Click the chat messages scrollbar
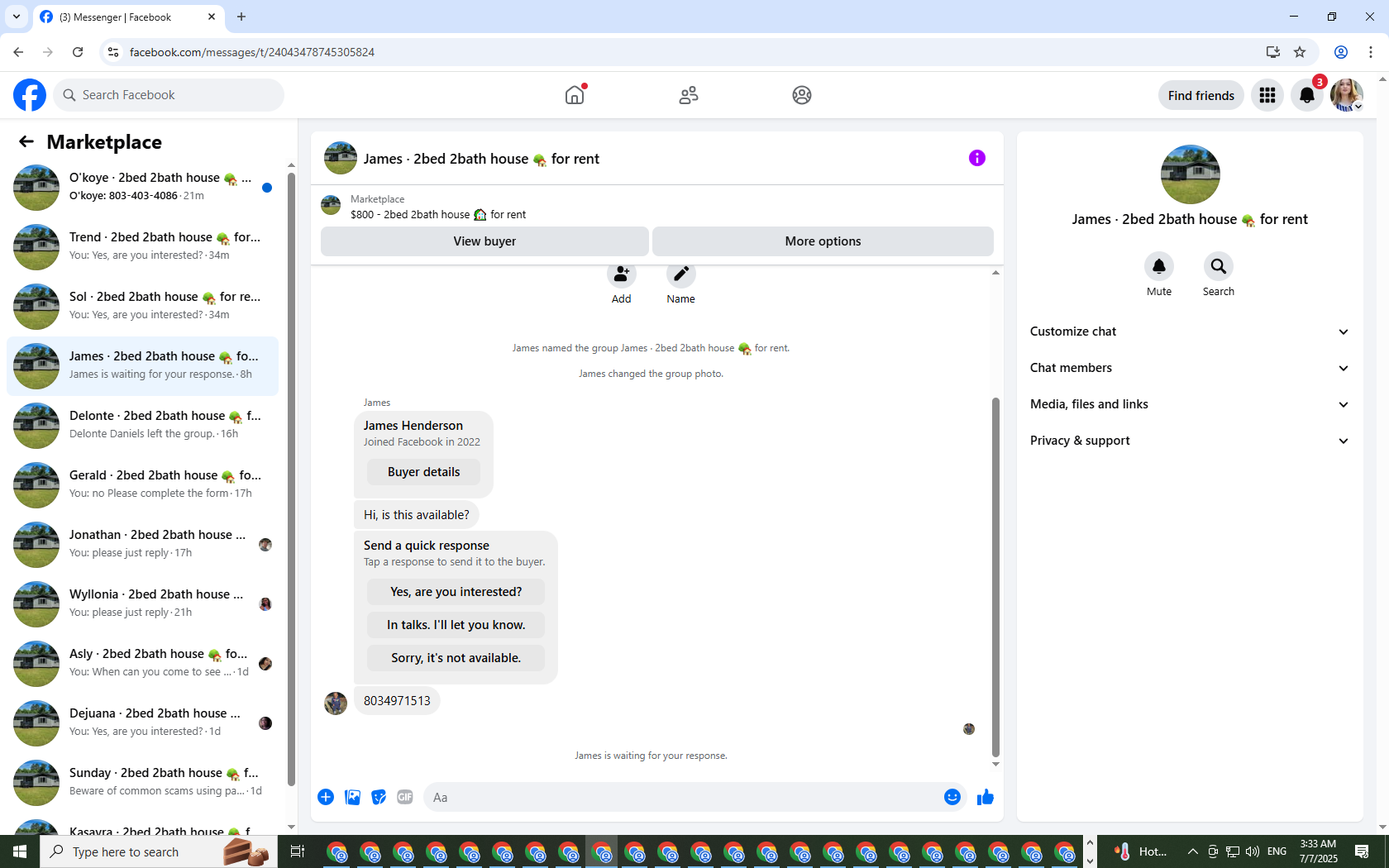The width and height of the screenshot is (1389, 868). 995,577
